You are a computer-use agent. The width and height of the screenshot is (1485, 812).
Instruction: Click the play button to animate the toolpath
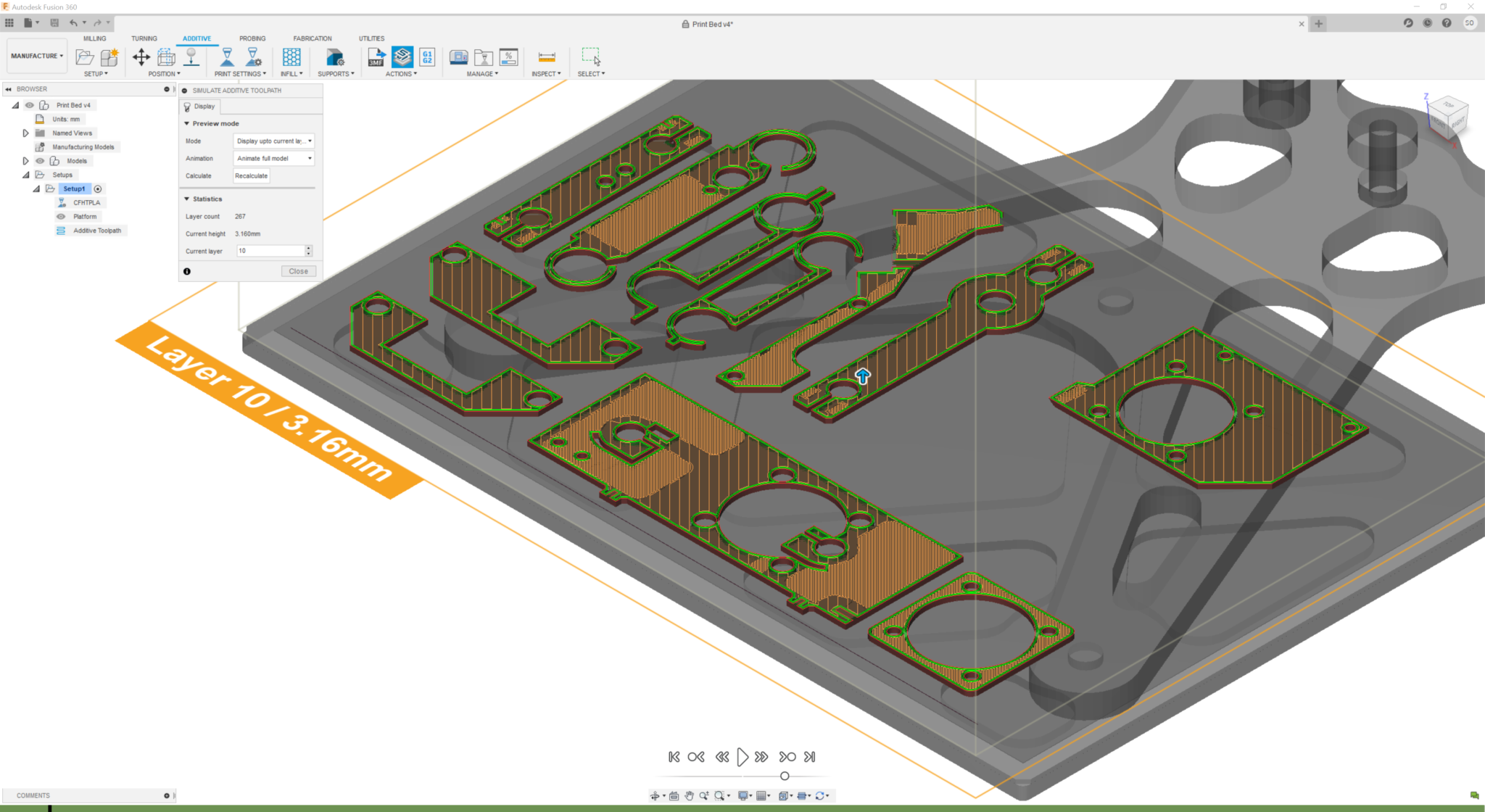742,756
